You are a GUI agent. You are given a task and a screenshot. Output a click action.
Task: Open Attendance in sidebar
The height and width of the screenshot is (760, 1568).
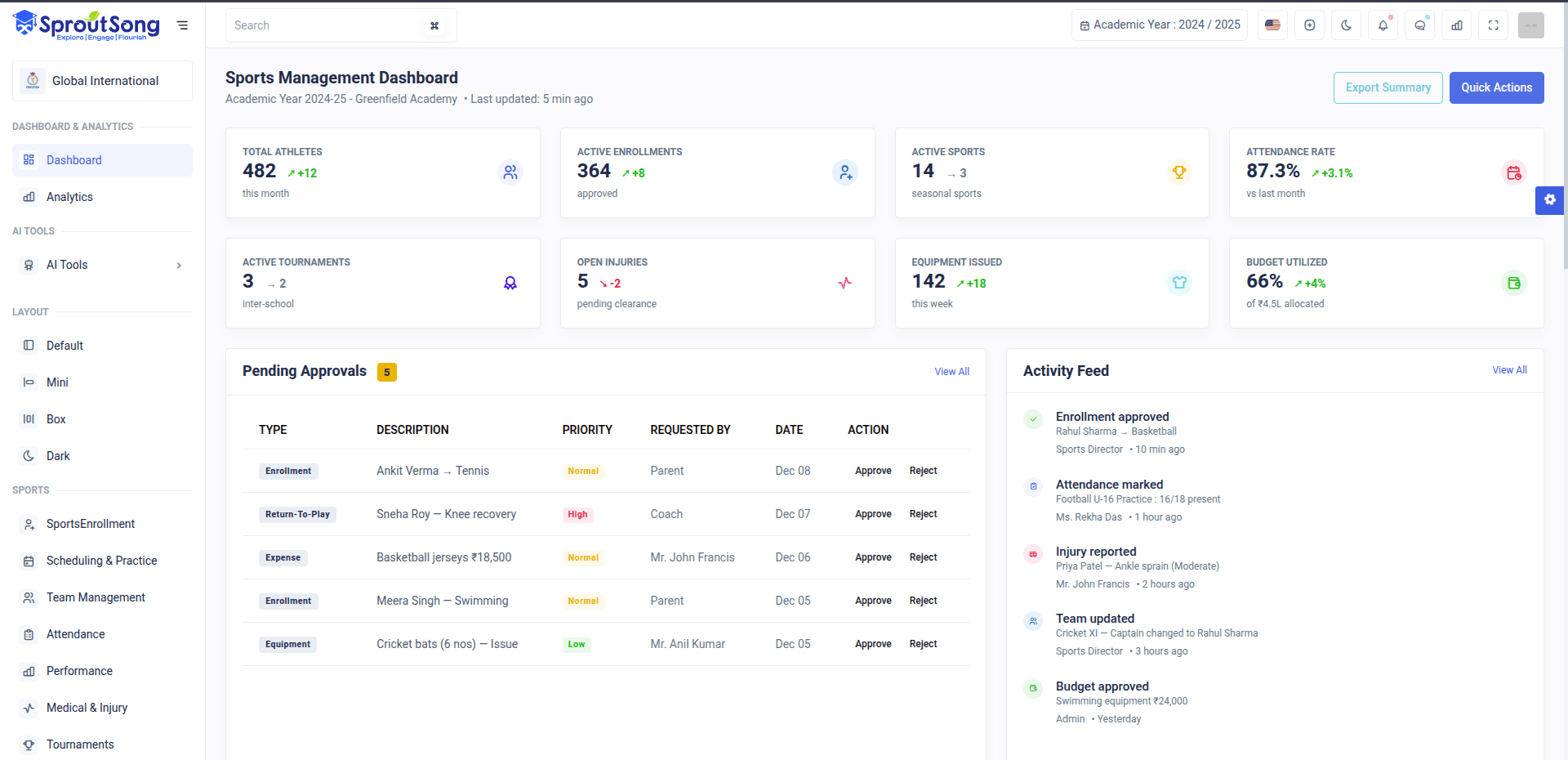pyautogui.click(x=102, y=634)
